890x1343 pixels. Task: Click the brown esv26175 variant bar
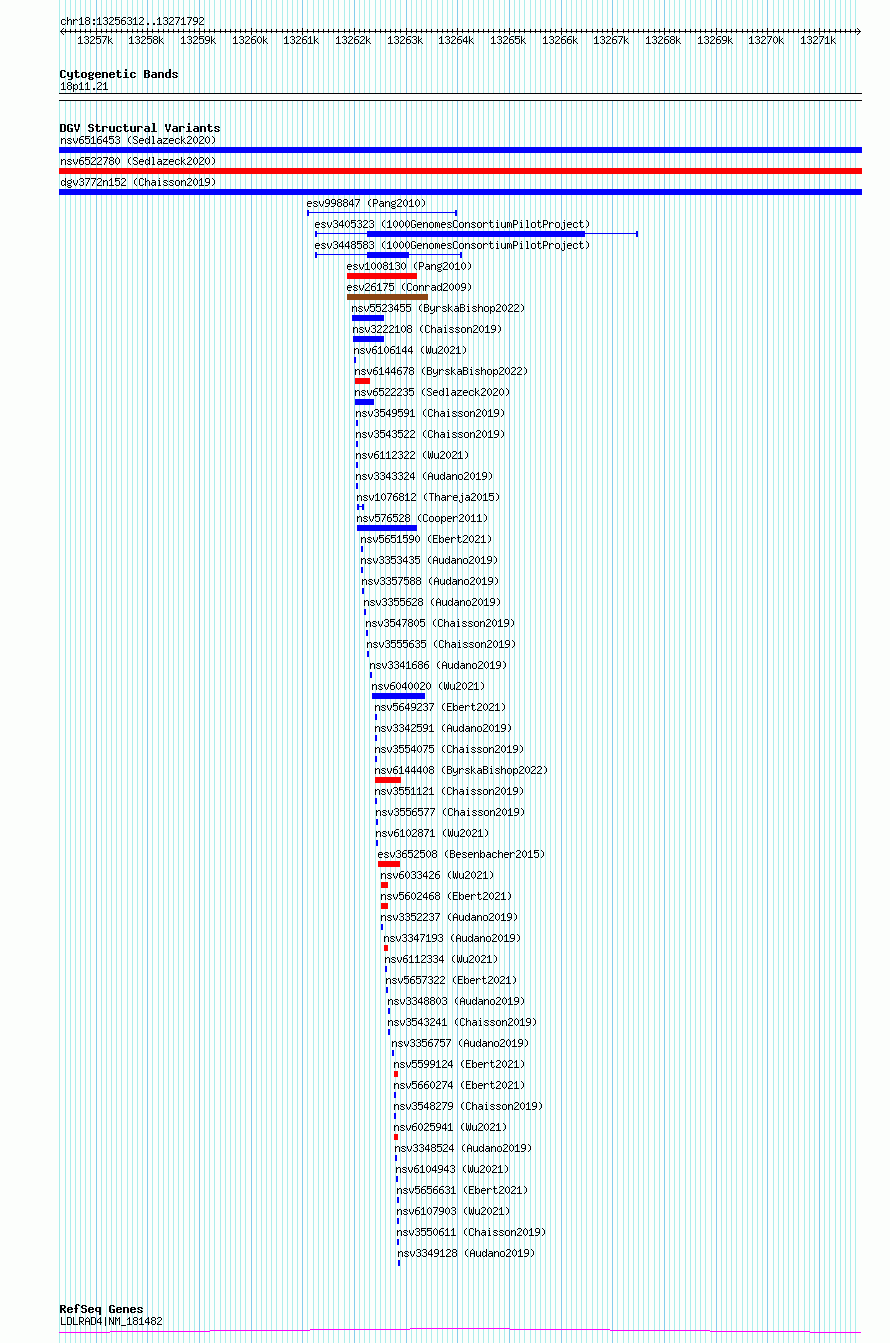coord(387,297)
